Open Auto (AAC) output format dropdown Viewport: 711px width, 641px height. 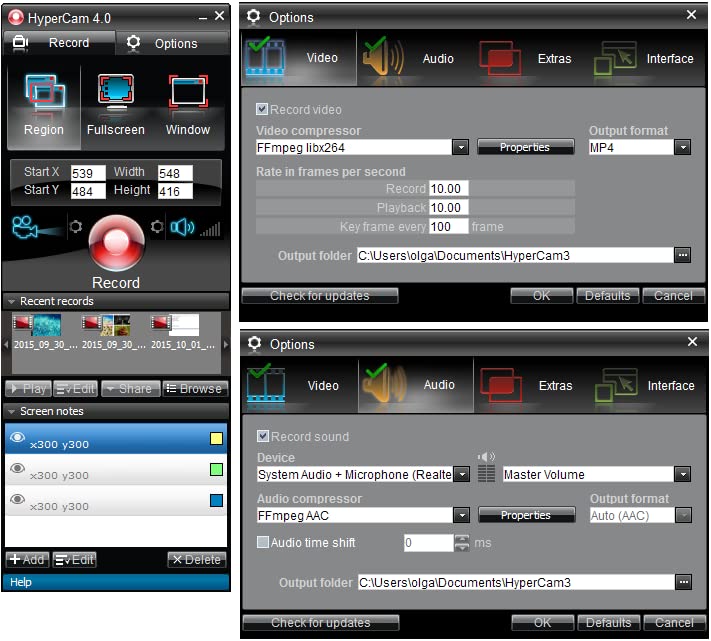pyautogui.click(x=683, y=515)
